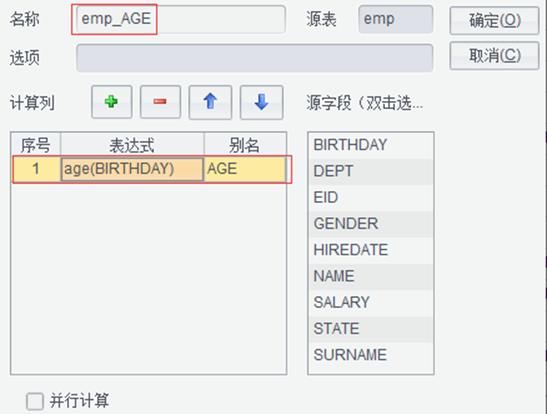Click the 源表 field showing emp
This screenshot has height=414, width=547.
tap(396, 19)
